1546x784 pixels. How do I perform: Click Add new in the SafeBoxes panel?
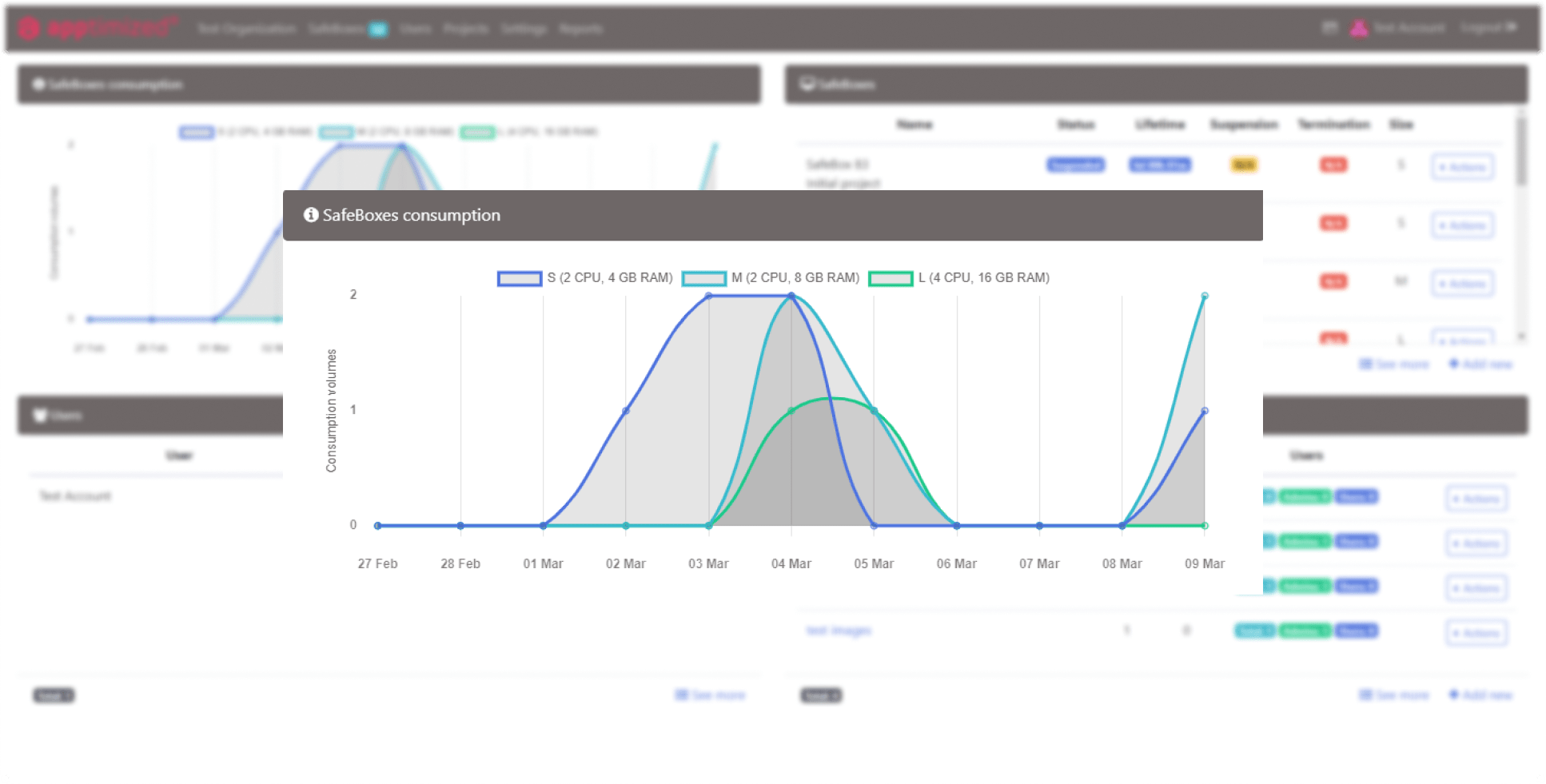[1481, 364]
